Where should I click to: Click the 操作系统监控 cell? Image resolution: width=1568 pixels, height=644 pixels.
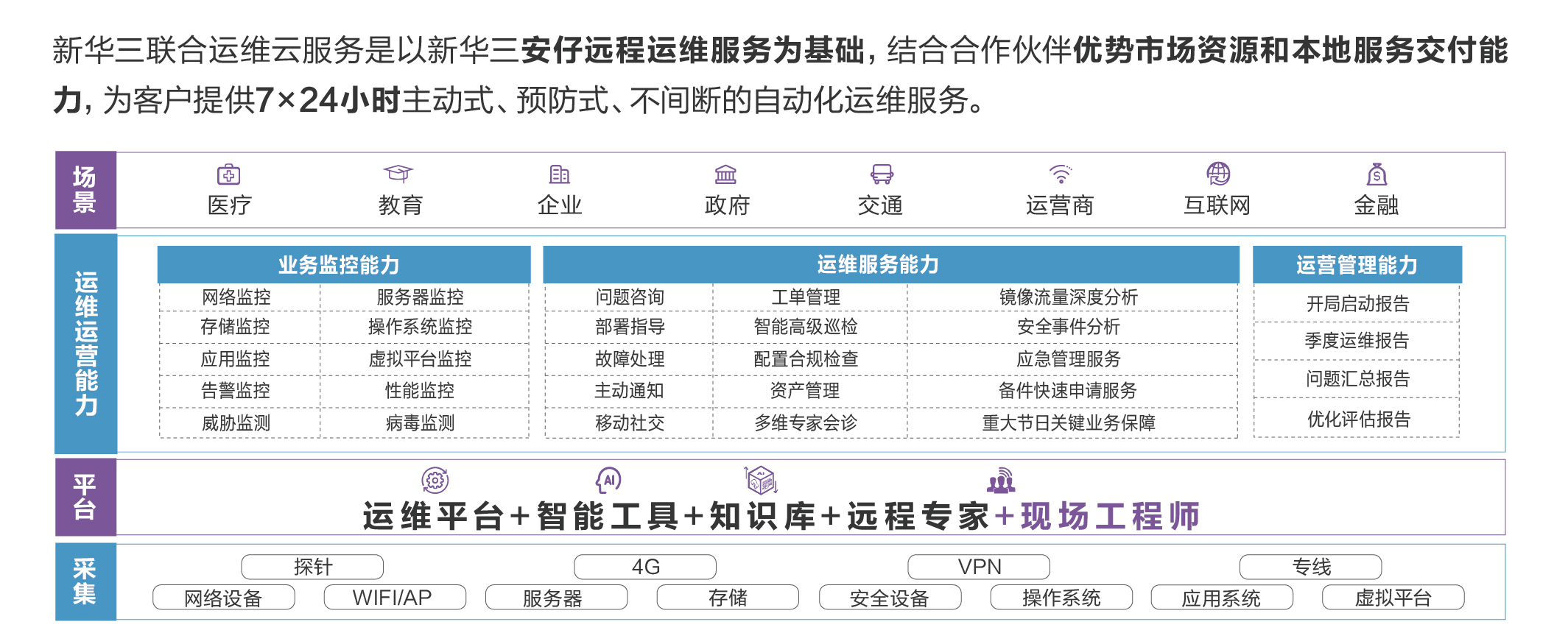pos(424,327)
